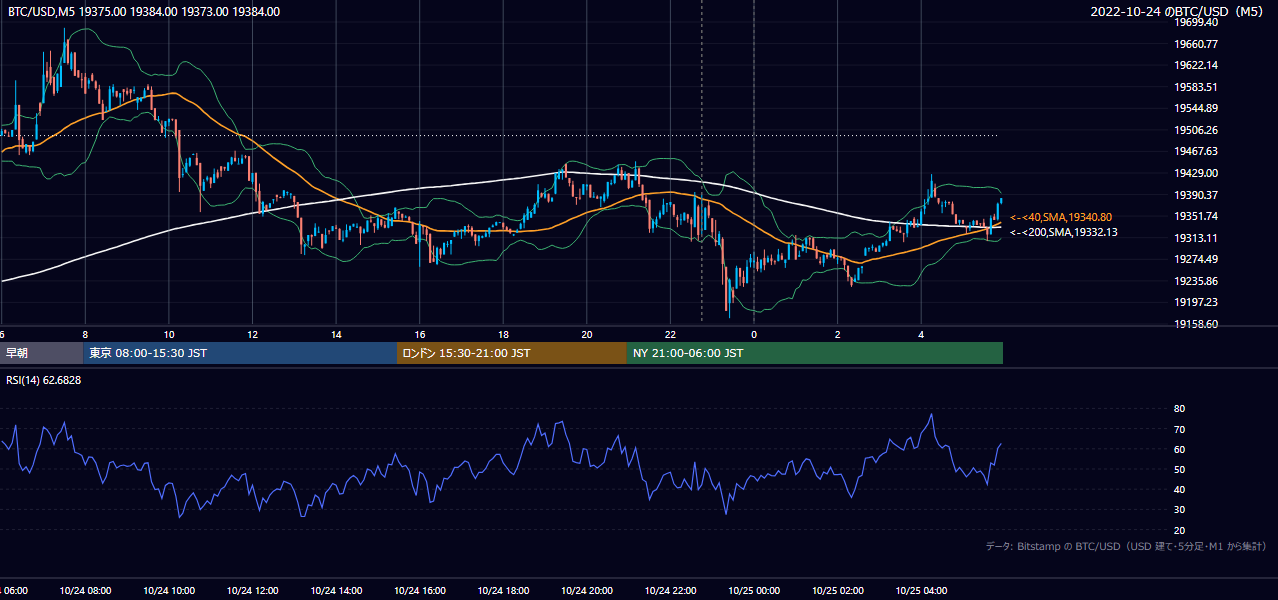Click the 10/25 00:00 date axis label
1278x600 pixels.
click(x=754, y=591)
